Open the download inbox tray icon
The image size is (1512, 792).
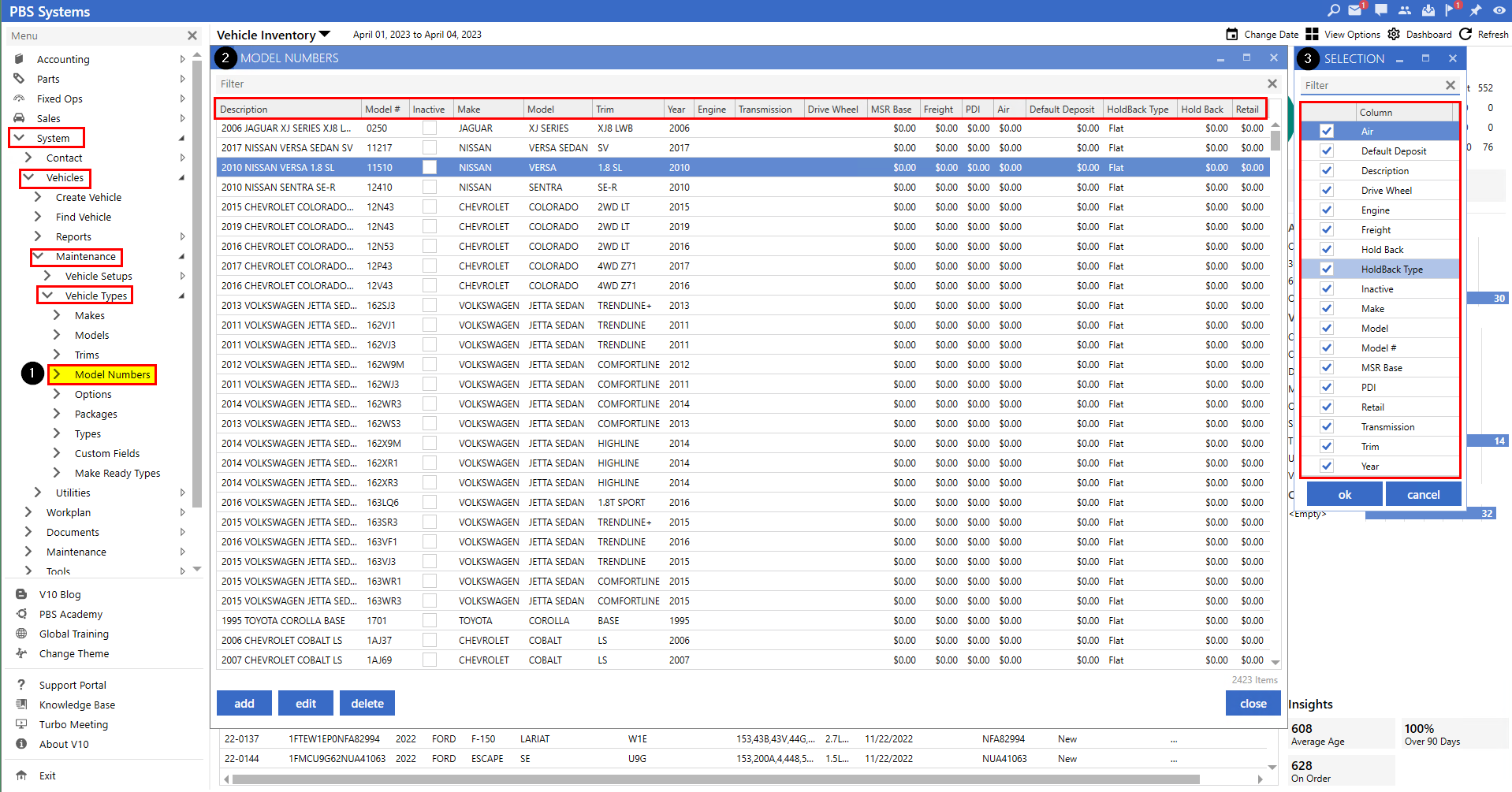pyautogui.click(x=1428, y=10)
